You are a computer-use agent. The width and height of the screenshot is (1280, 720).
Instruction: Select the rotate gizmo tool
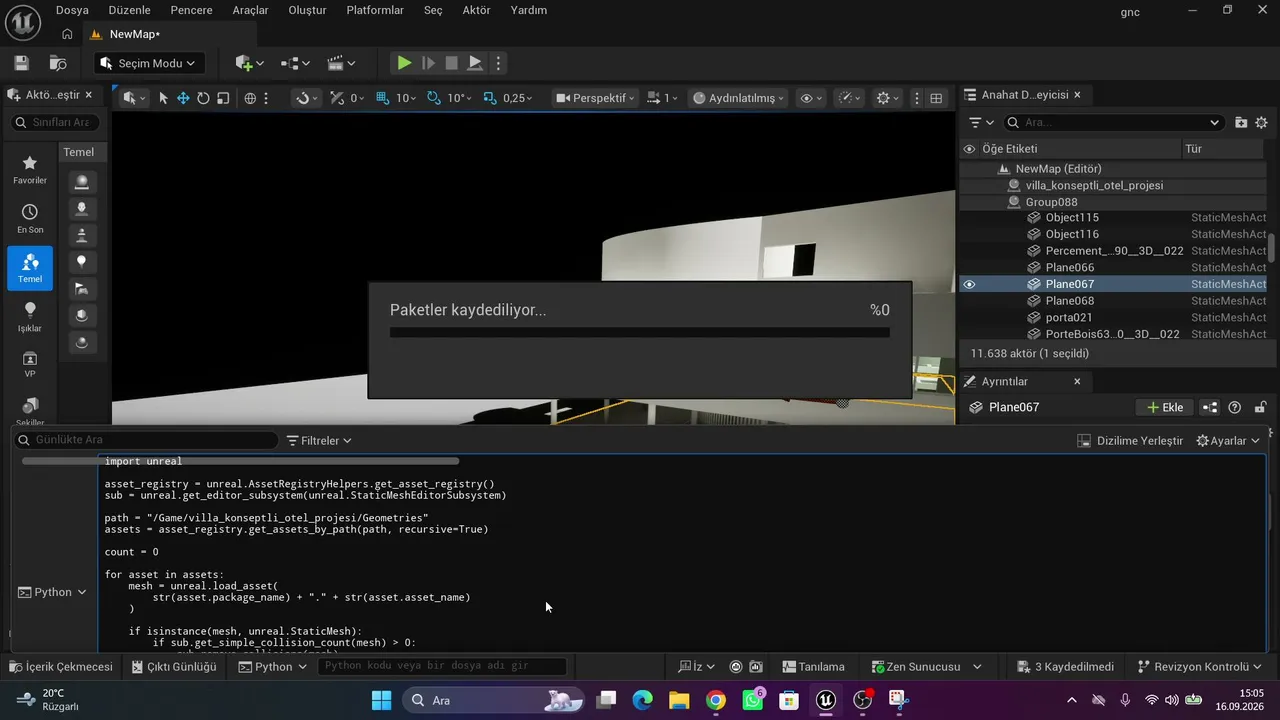[203, 98]
